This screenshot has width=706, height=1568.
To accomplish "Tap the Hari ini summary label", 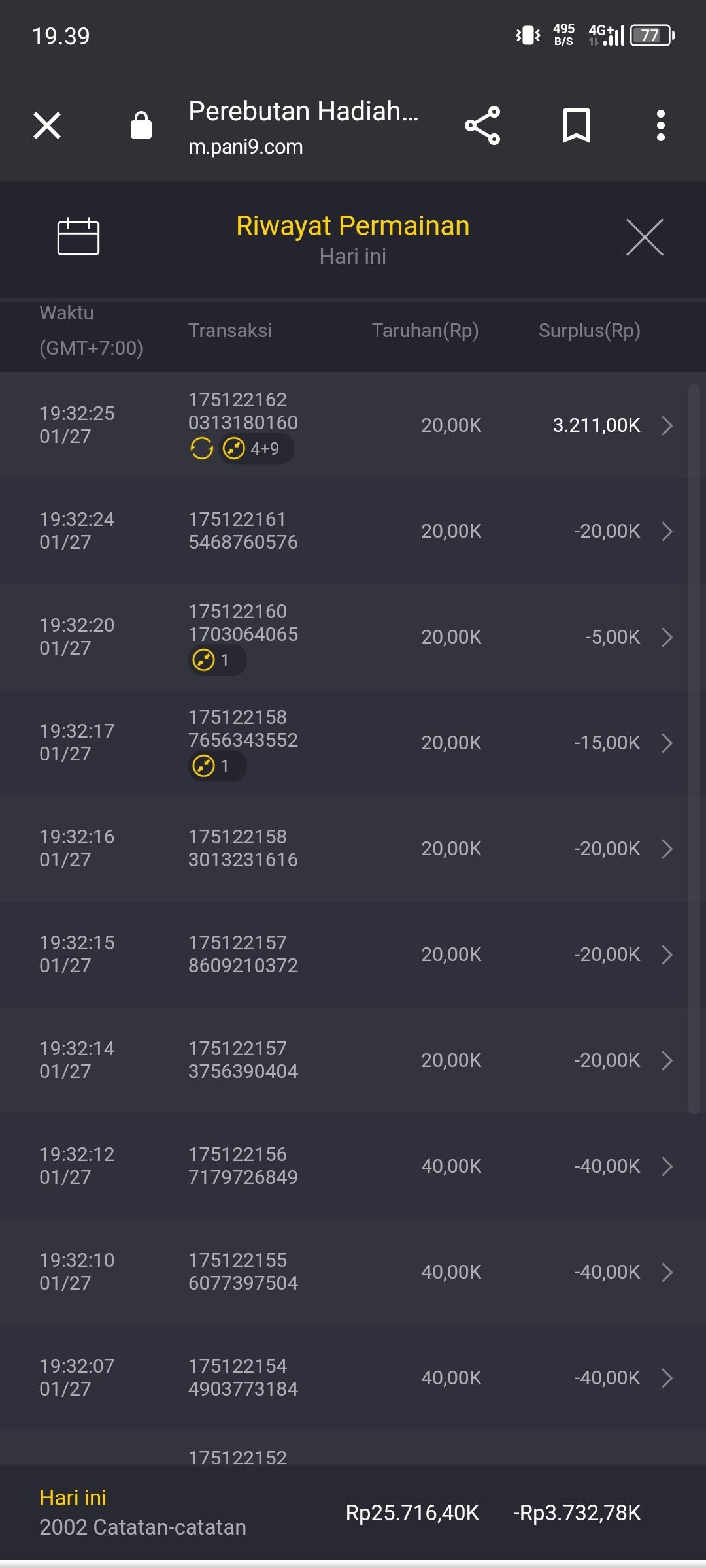I will point(73,1497).
